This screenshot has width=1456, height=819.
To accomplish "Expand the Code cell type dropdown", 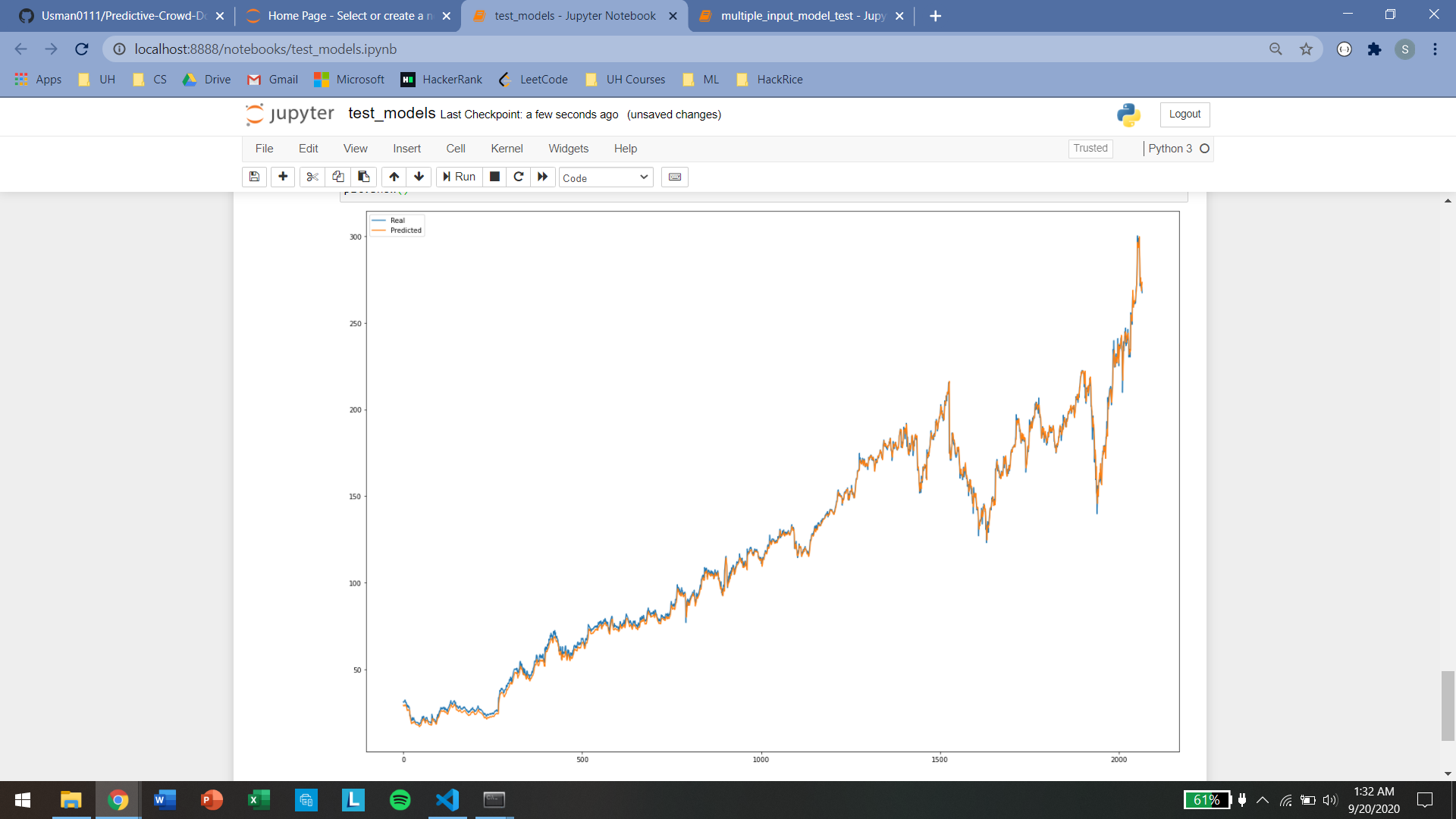I will [605, 177].
